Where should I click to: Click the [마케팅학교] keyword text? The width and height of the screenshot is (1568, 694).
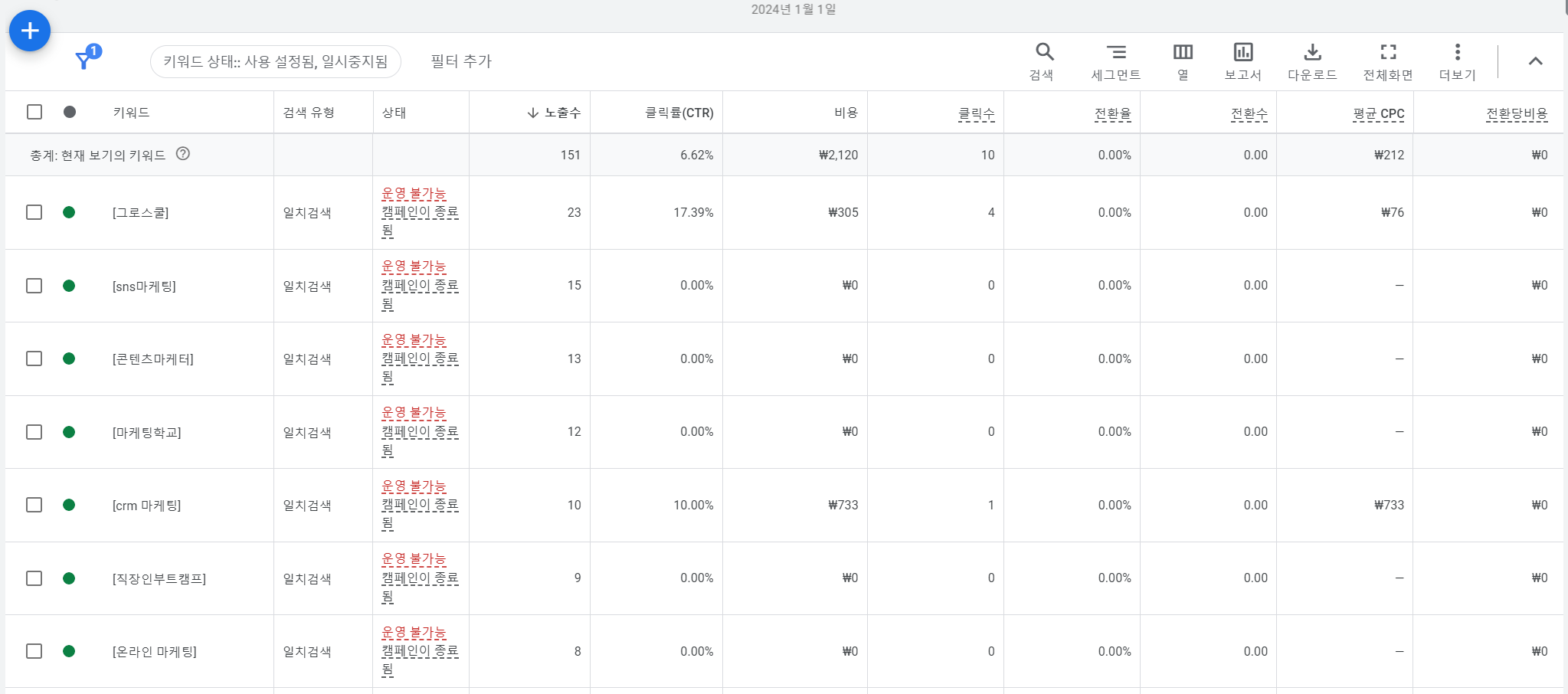147,432
